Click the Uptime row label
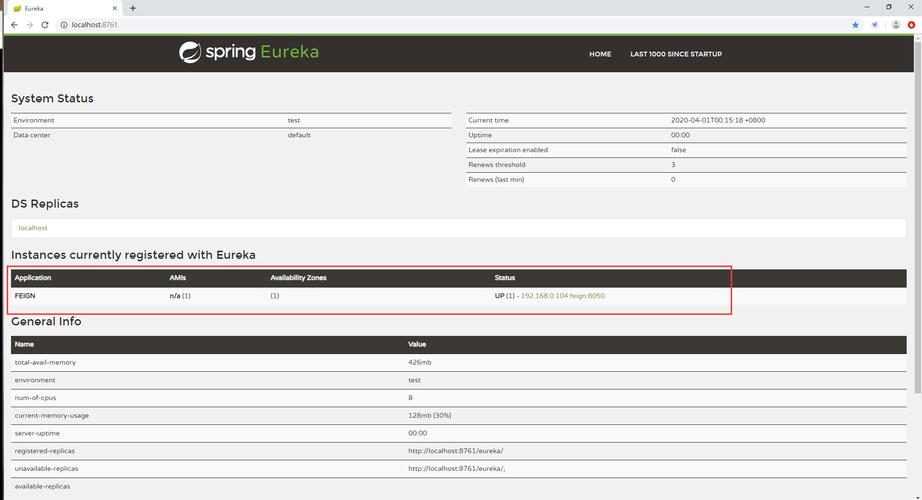The width and height of the screenshot is (922, 500). tap(480, 135)
